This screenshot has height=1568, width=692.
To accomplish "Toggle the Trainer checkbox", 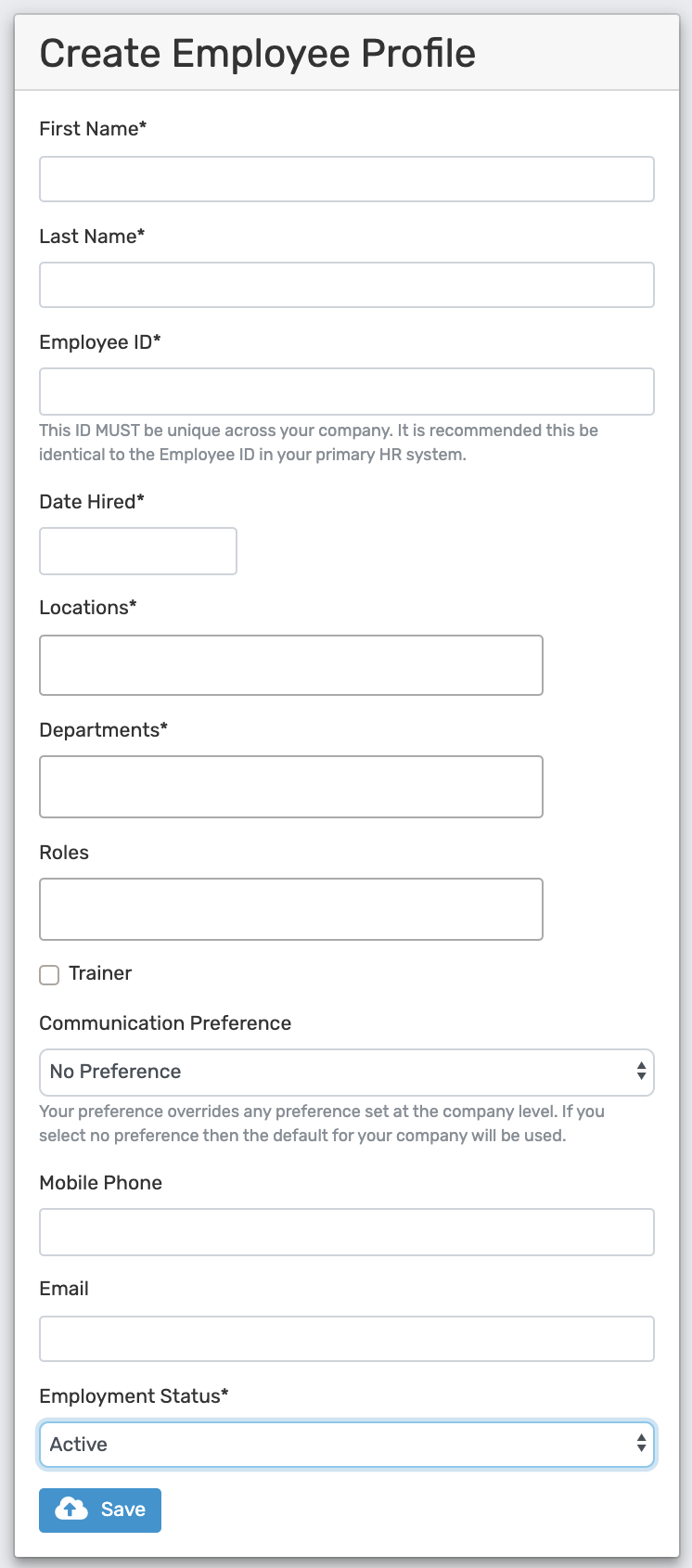I will [x=48, y=974].
